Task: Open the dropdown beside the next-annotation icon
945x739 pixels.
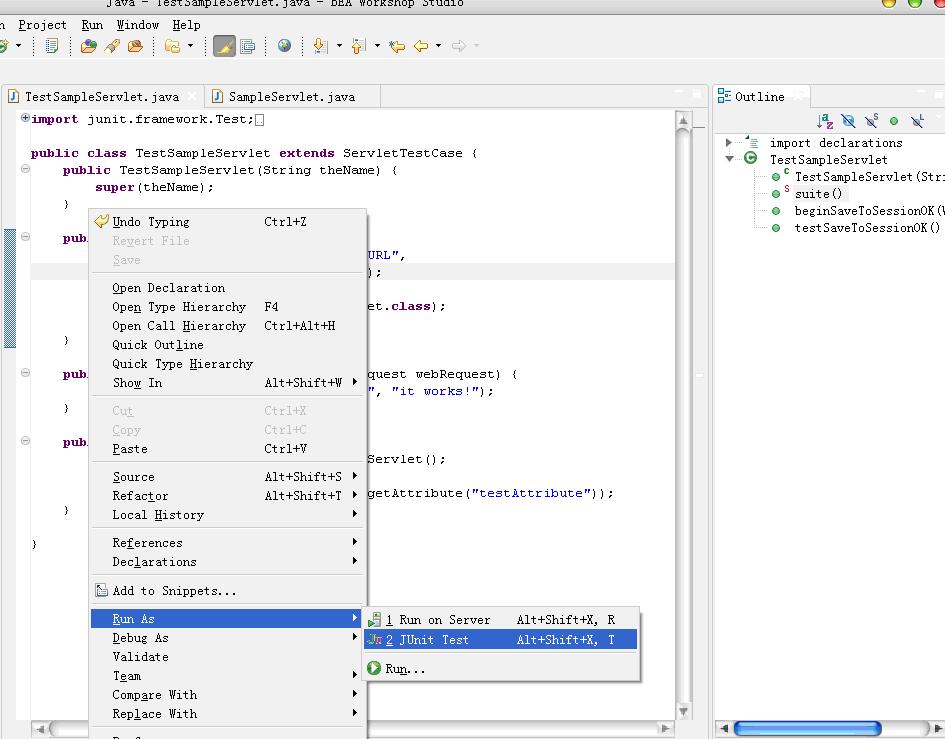Action: (x=338, y=46)
